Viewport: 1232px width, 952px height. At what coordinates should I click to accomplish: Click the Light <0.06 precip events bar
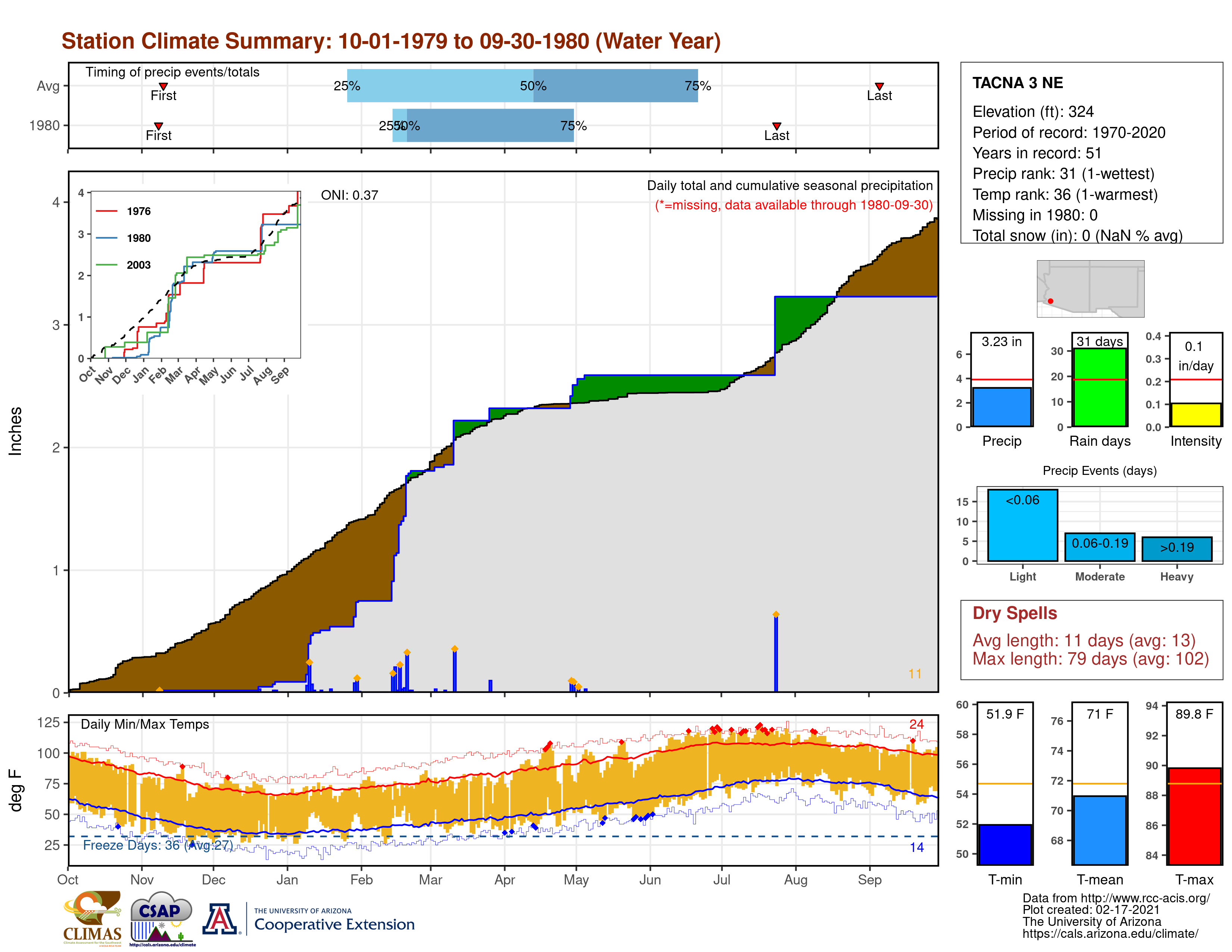click(1022, 525)
